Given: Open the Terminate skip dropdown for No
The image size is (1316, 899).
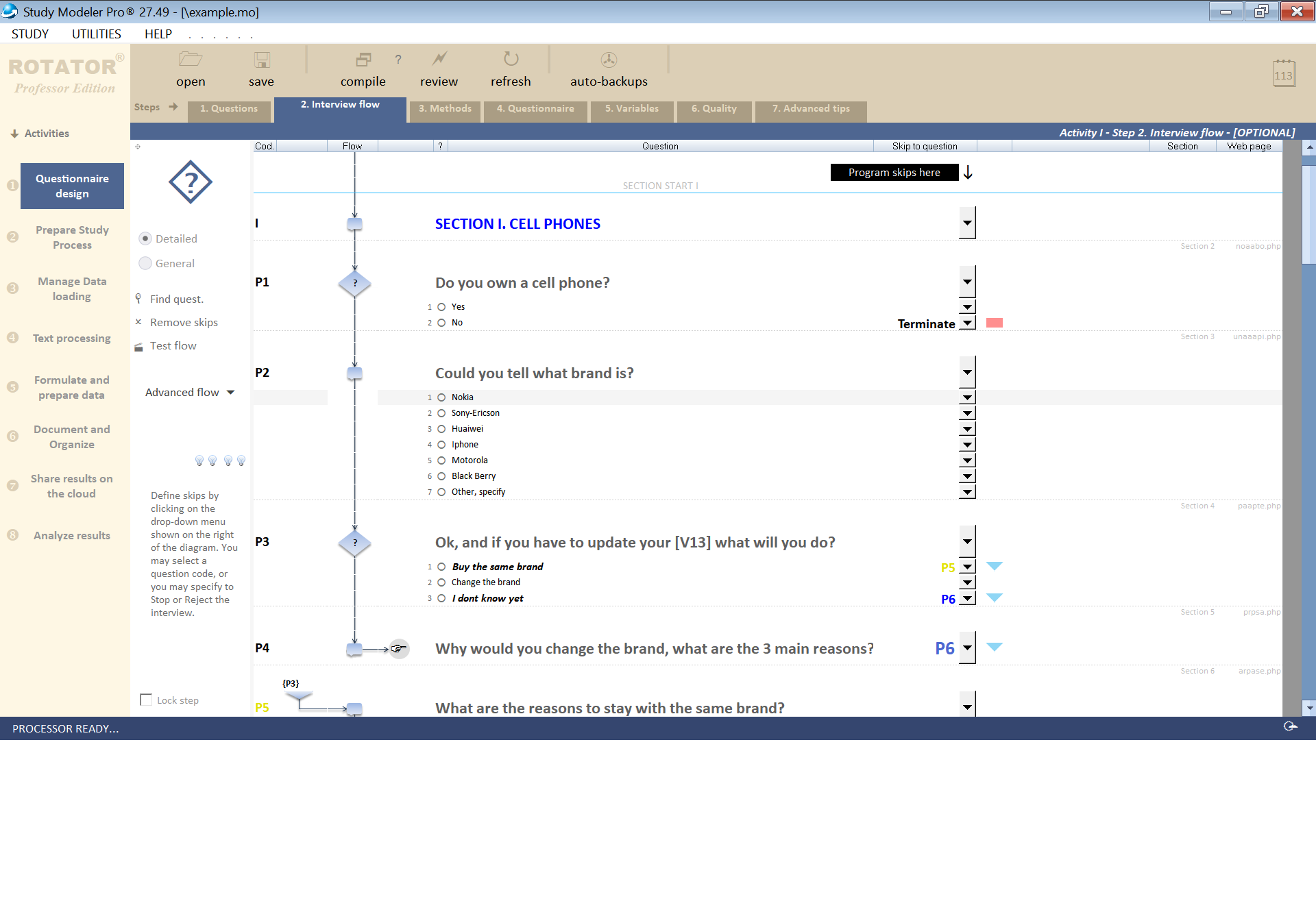Looking at the screenshot, I should (x=967, y=323).
